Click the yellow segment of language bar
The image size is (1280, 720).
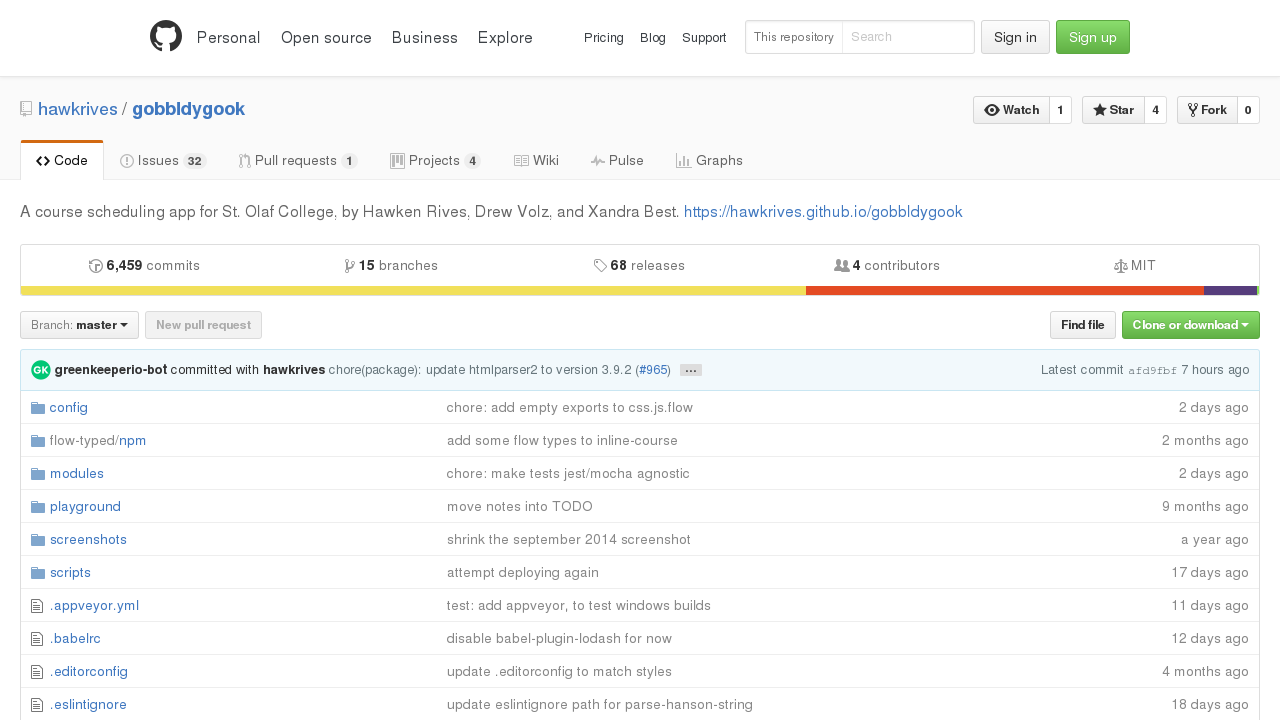point(413,291)
